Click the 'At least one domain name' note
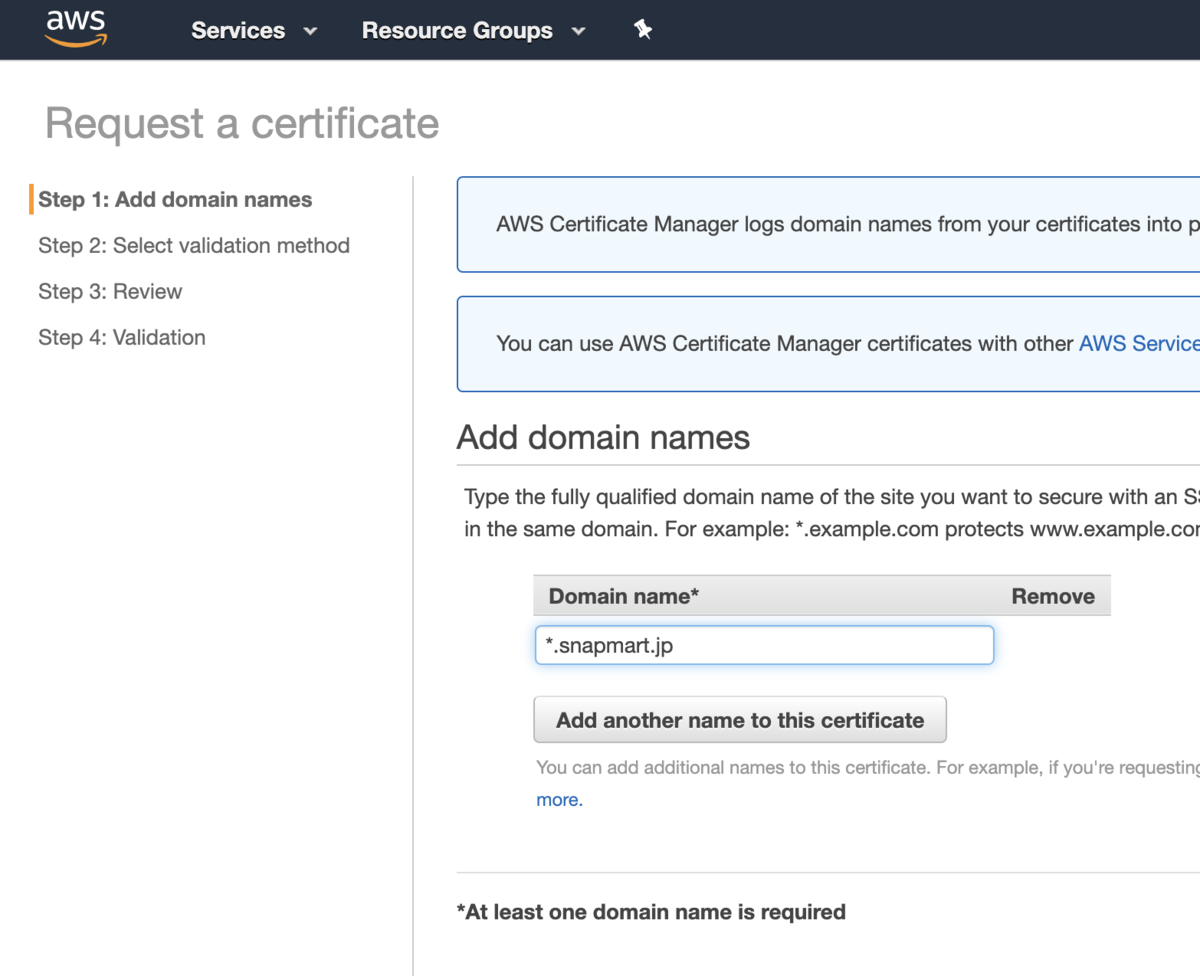Viewport: 1200px width, 976px height. coord(651,912)
